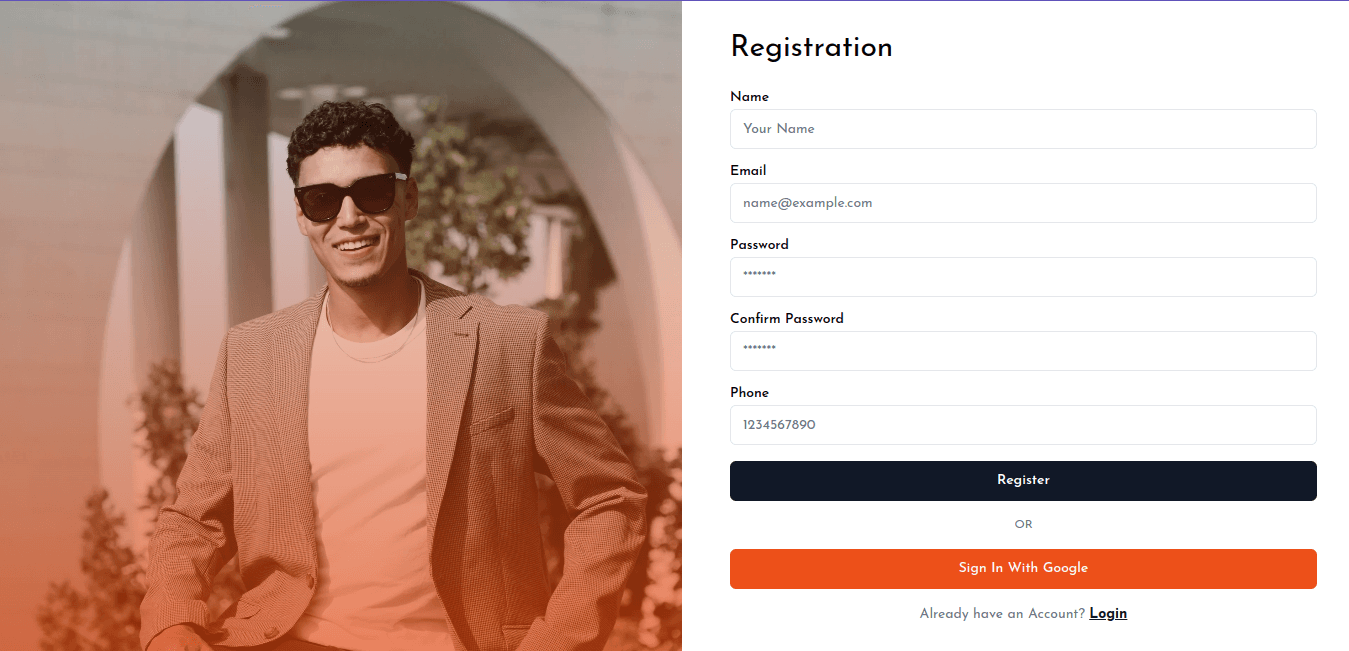1349x651 pixels.
Task: Open the Login link
Action: point(1108,613)
